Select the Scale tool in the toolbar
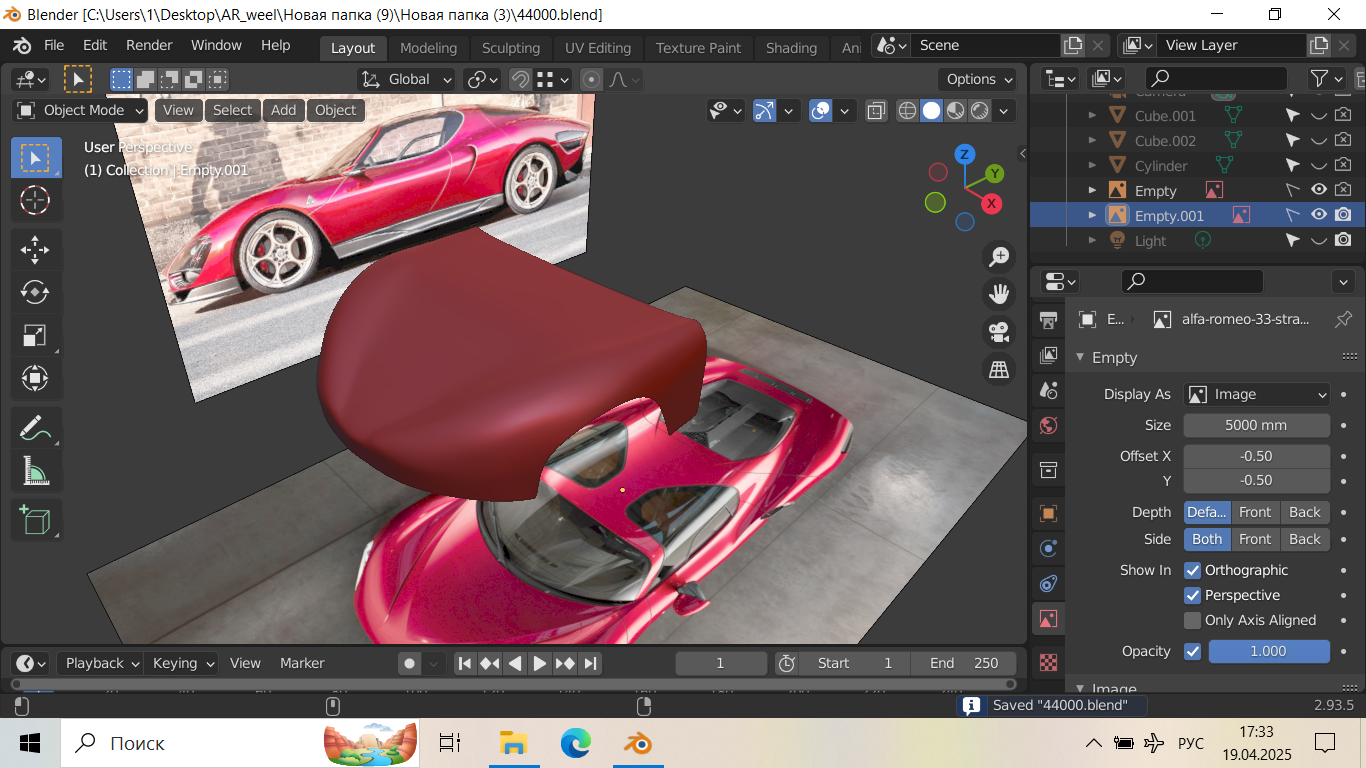This screenshot has width=1366, height=768. pyautogui.click(x=35, y=335)
